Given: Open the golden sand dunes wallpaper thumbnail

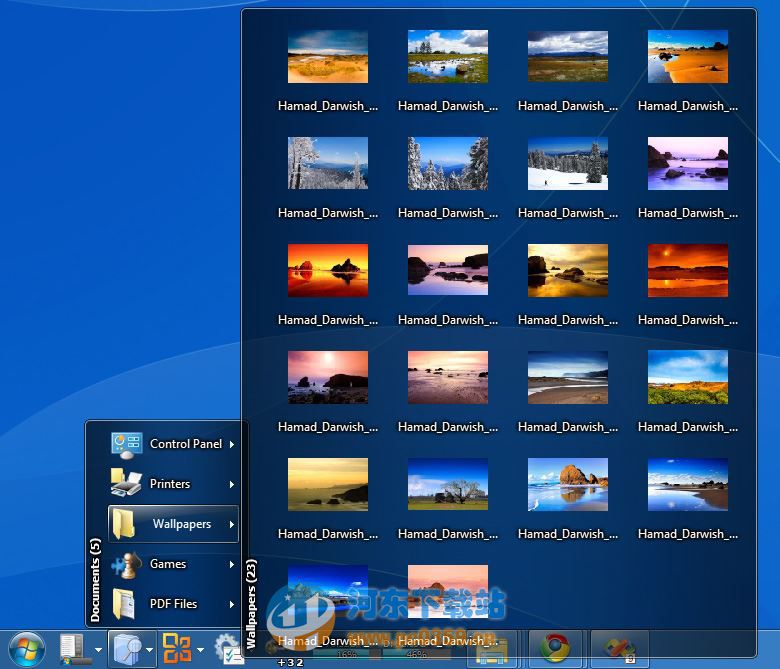Looking at the screenshot, I should point(328,57).
